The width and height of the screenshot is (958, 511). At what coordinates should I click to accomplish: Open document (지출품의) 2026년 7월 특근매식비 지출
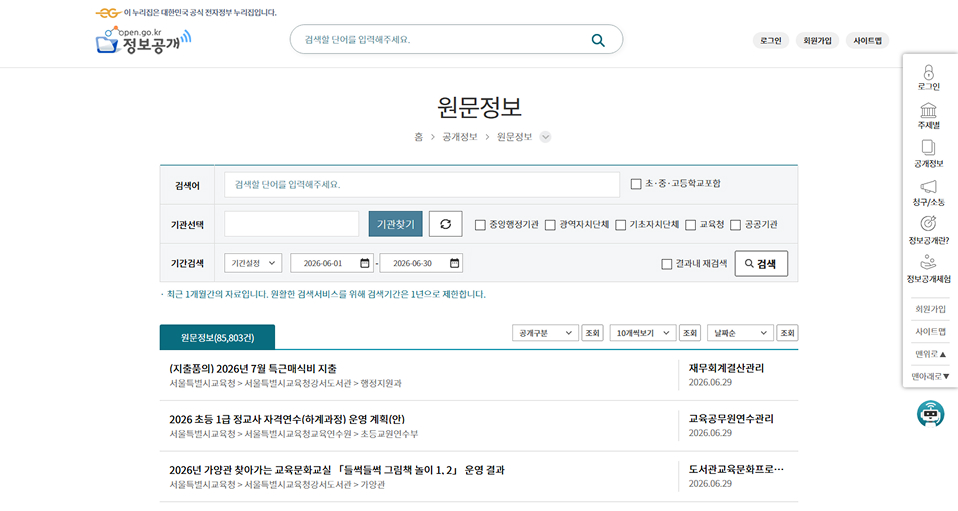point(252,369)
